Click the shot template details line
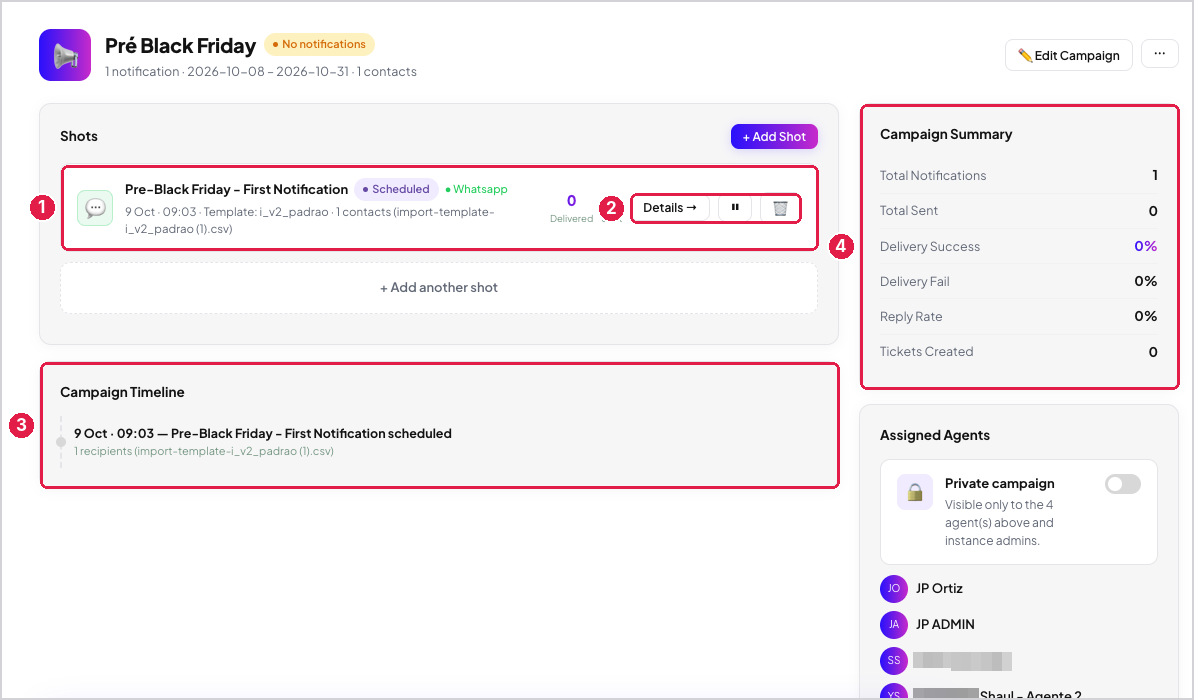The width and height of the screenshot is (1194, 700). tap(310, 220)
